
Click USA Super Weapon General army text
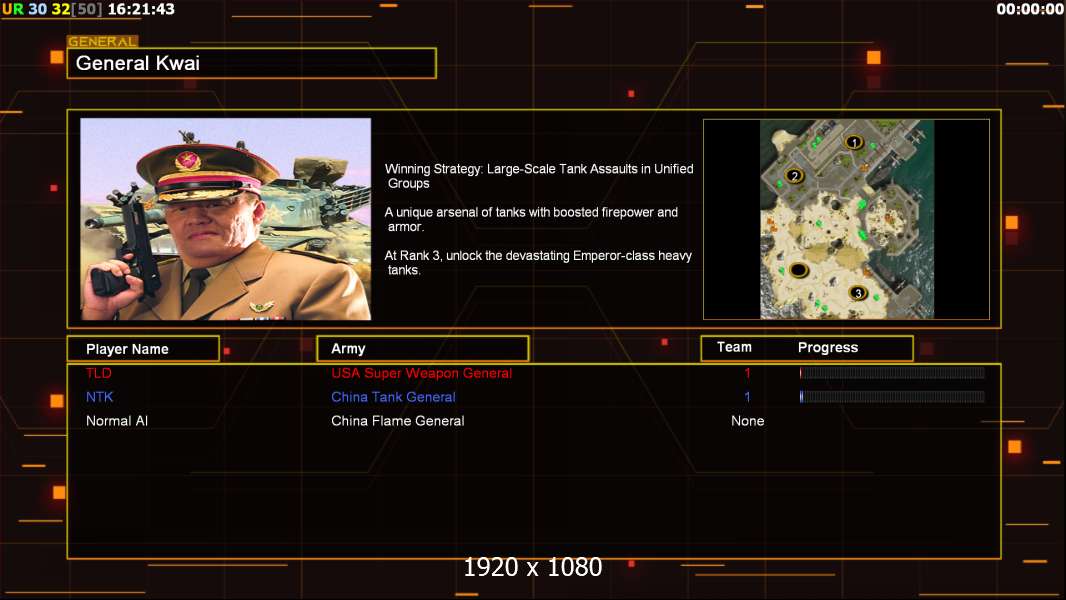pyautogui.click(x=422, y=373)
